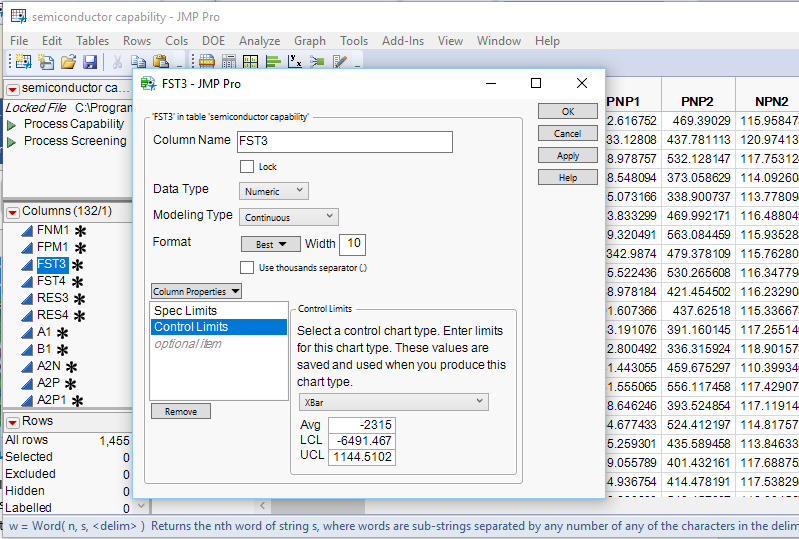The image size is (799, 539).
Task: Click the Distribution green bars icon
Action: click(273, 62)
